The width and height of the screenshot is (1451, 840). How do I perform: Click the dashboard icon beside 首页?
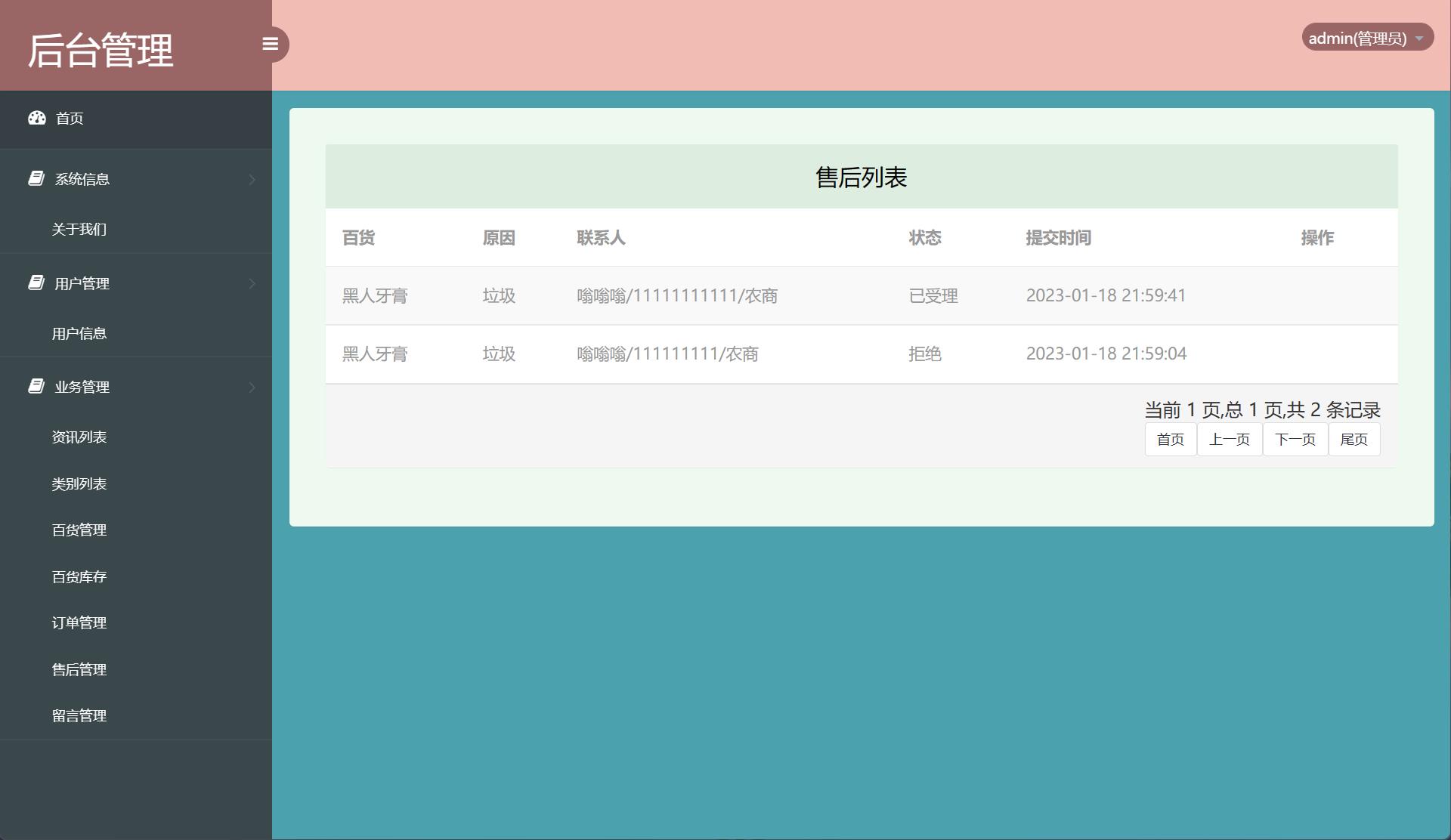[x=38, y=118]
